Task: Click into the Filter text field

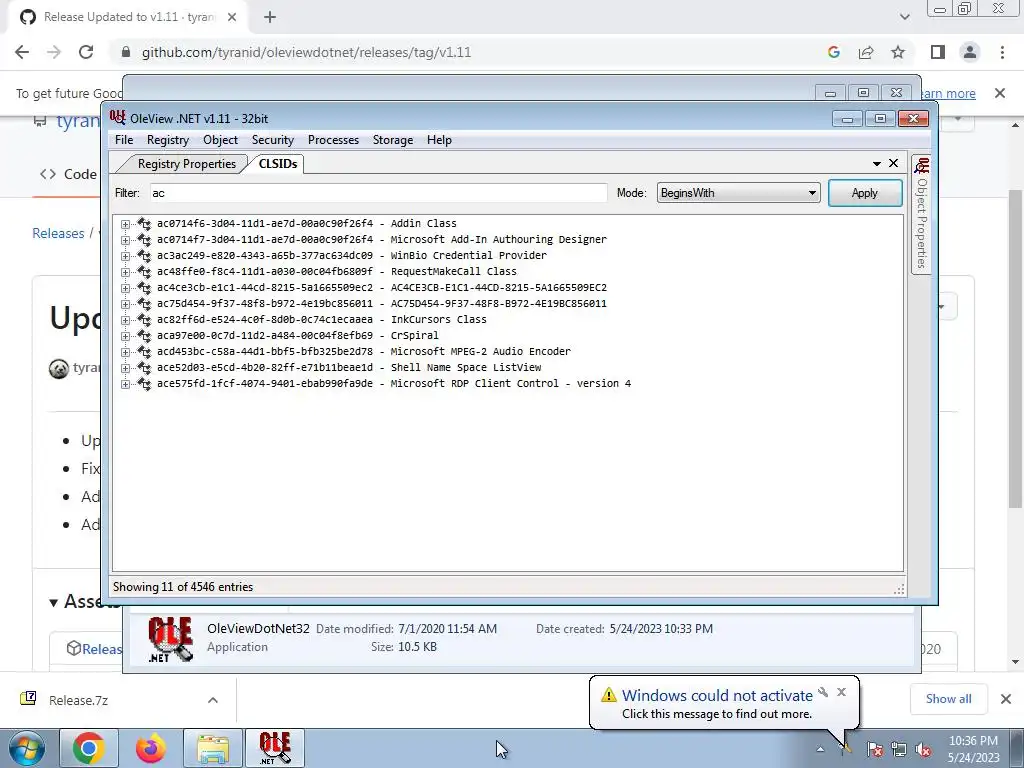Action: pos(378,193)
